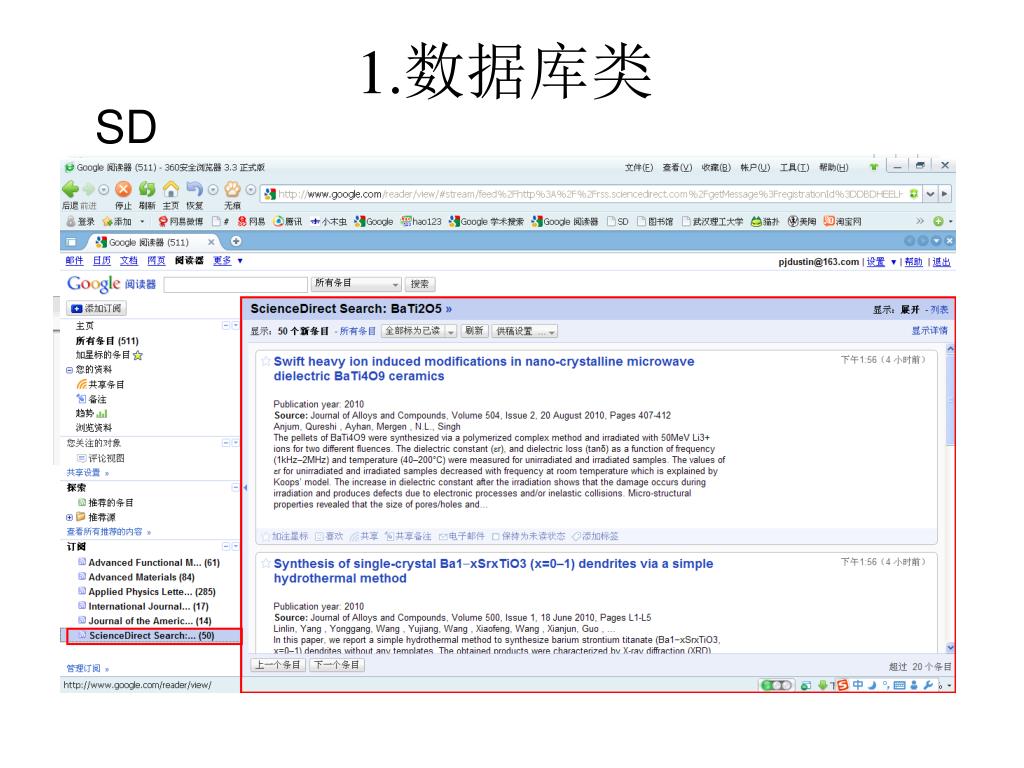Switch to 列表 list view
Image resolution: width=1024 pixels, height=768 pixels.
[939, 310]
